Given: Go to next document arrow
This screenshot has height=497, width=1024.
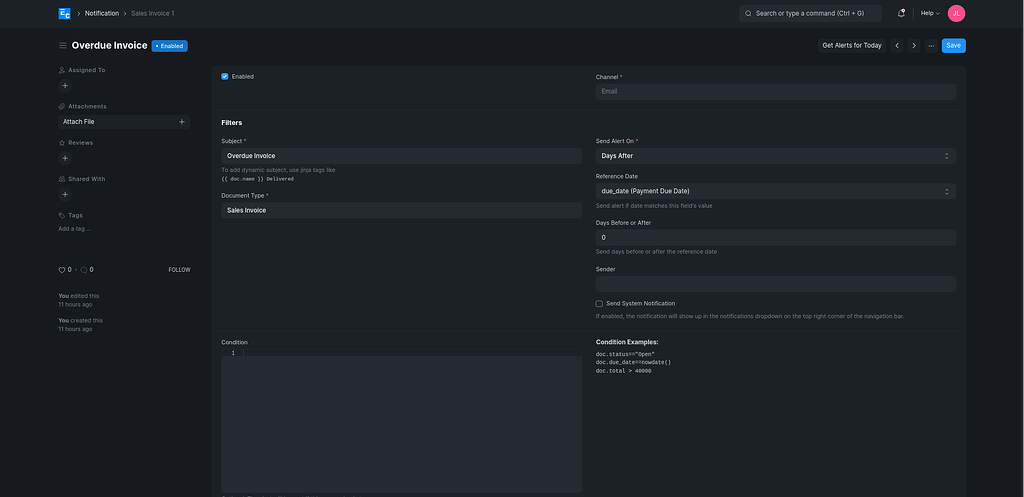Looking at the screenshot, I should 914,46.
